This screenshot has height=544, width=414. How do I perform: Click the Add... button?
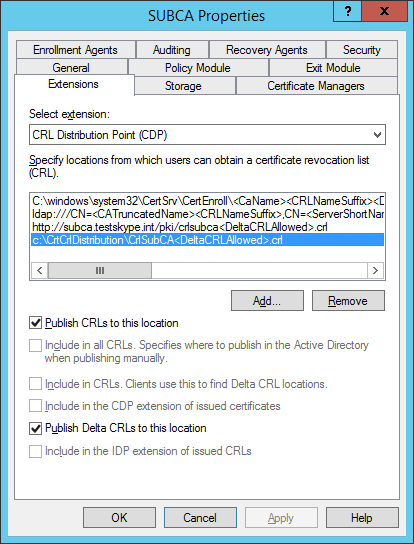click(x=267, y=301)
